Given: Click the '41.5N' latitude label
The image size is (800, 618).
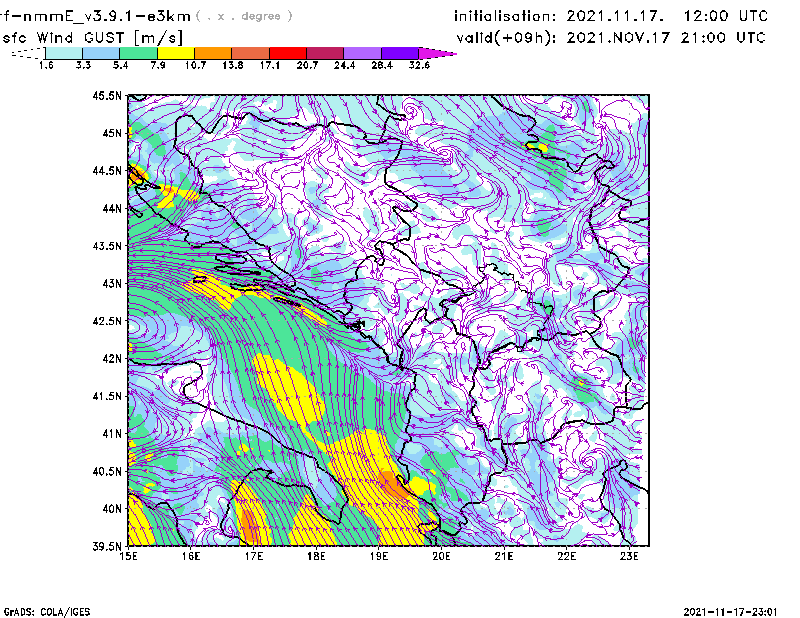Looking at the screenshot, I should click(107, 396).
